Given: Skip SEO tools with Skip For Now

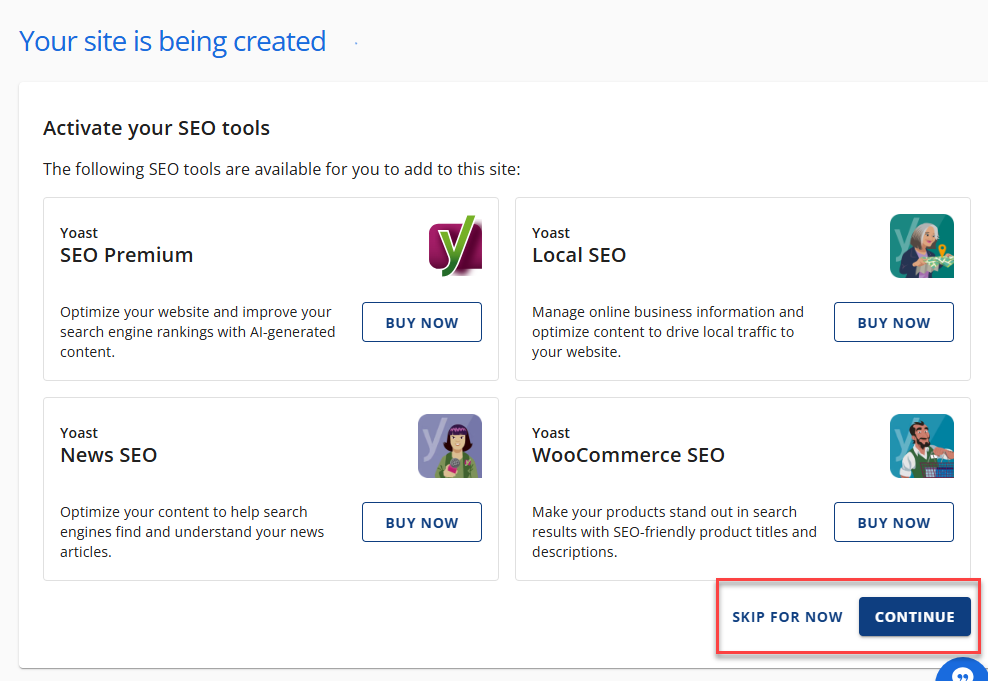Looking at the screenshot, I should coord(787,617).
